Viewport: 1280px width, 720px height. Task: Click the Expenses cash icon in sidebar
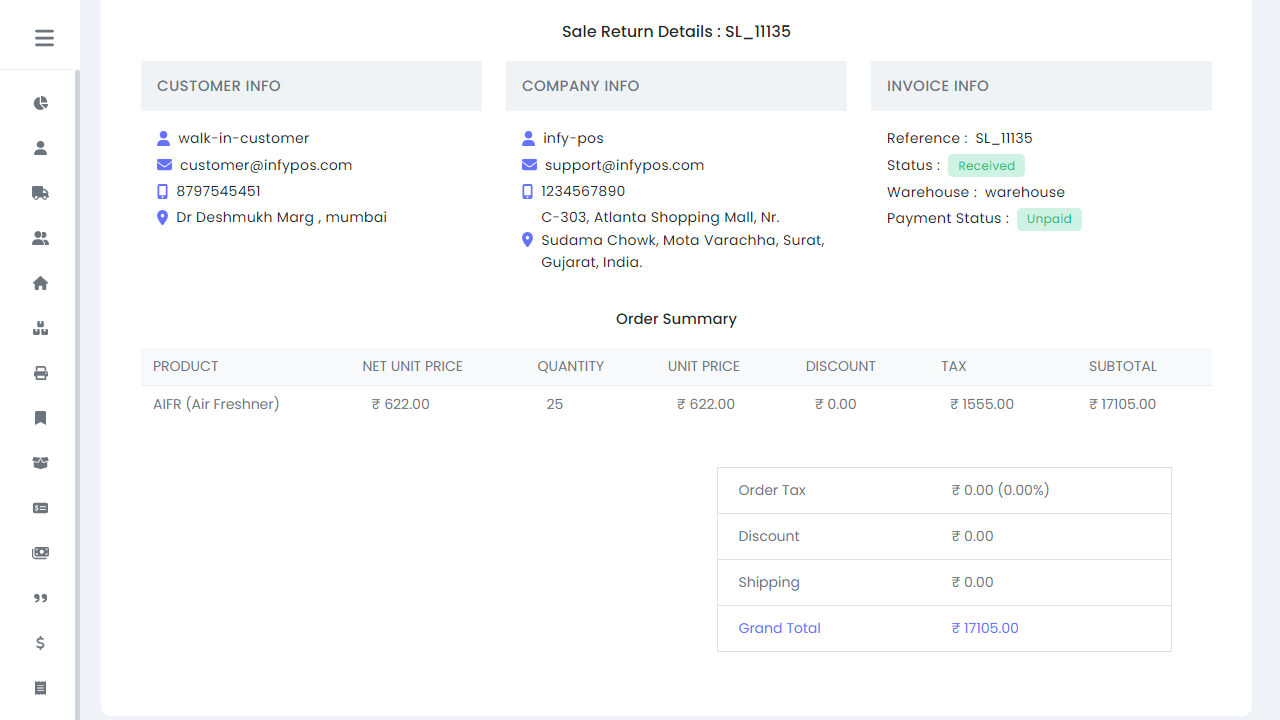pyautogui.click(x=40, y=553)
